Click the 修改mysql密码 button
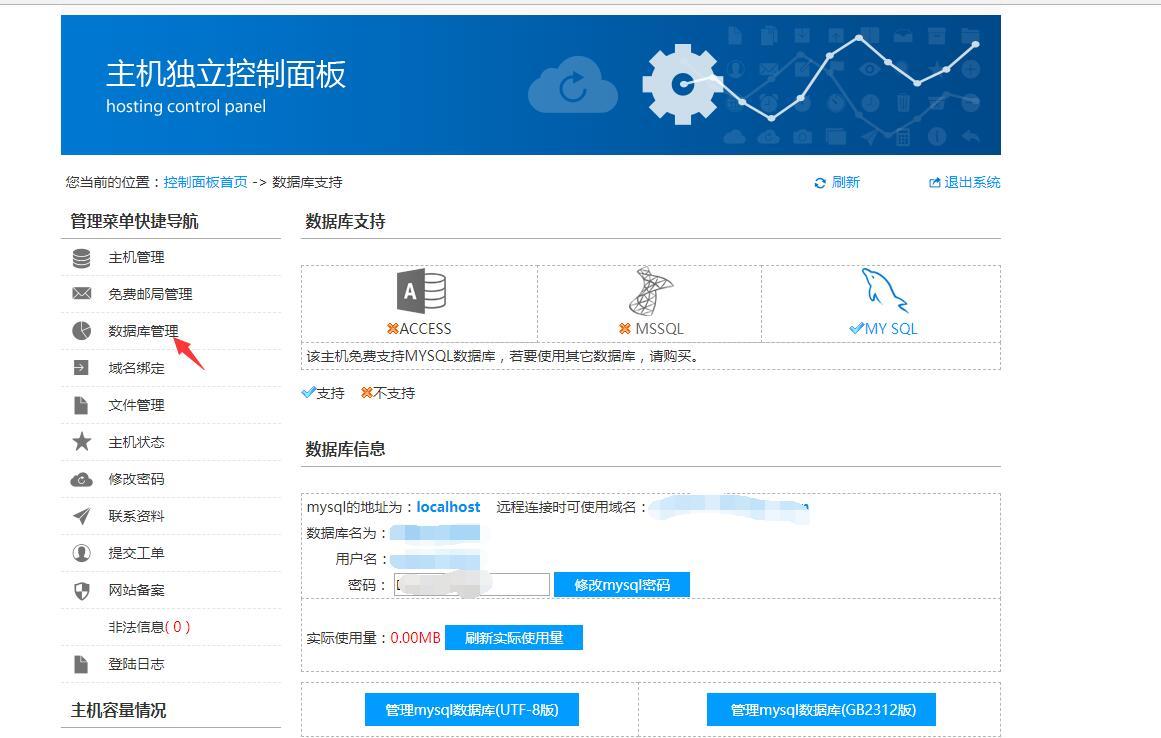 point(622,585)
